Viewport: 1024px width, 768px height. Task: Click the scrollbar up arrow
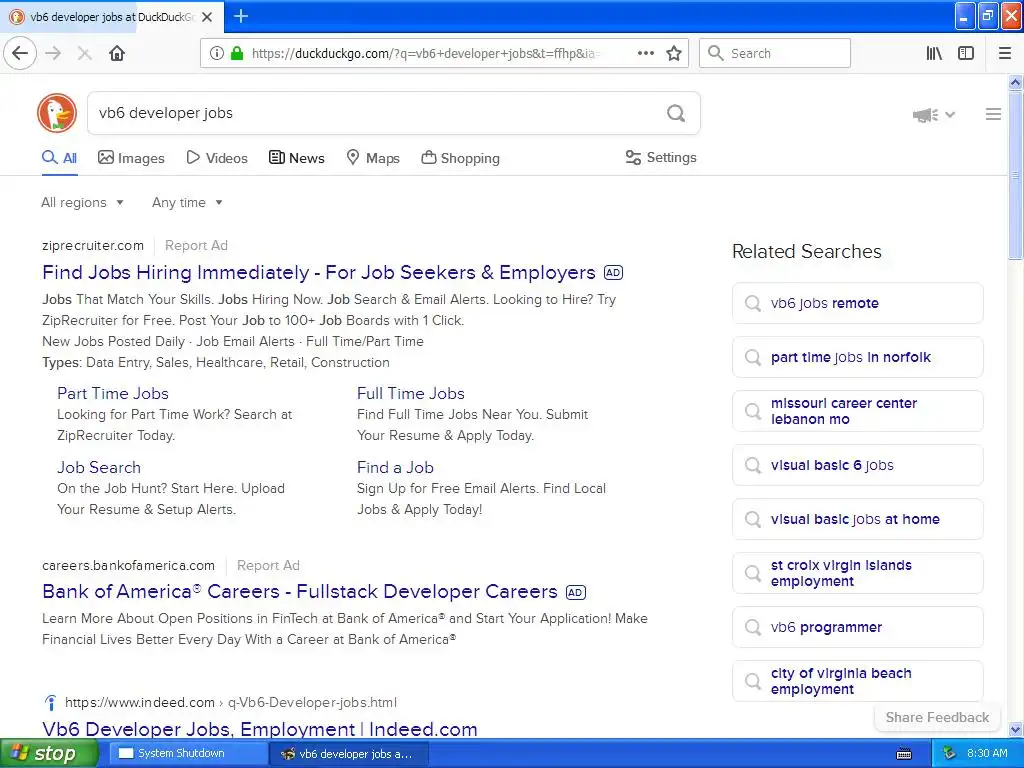click(1015, 82)
